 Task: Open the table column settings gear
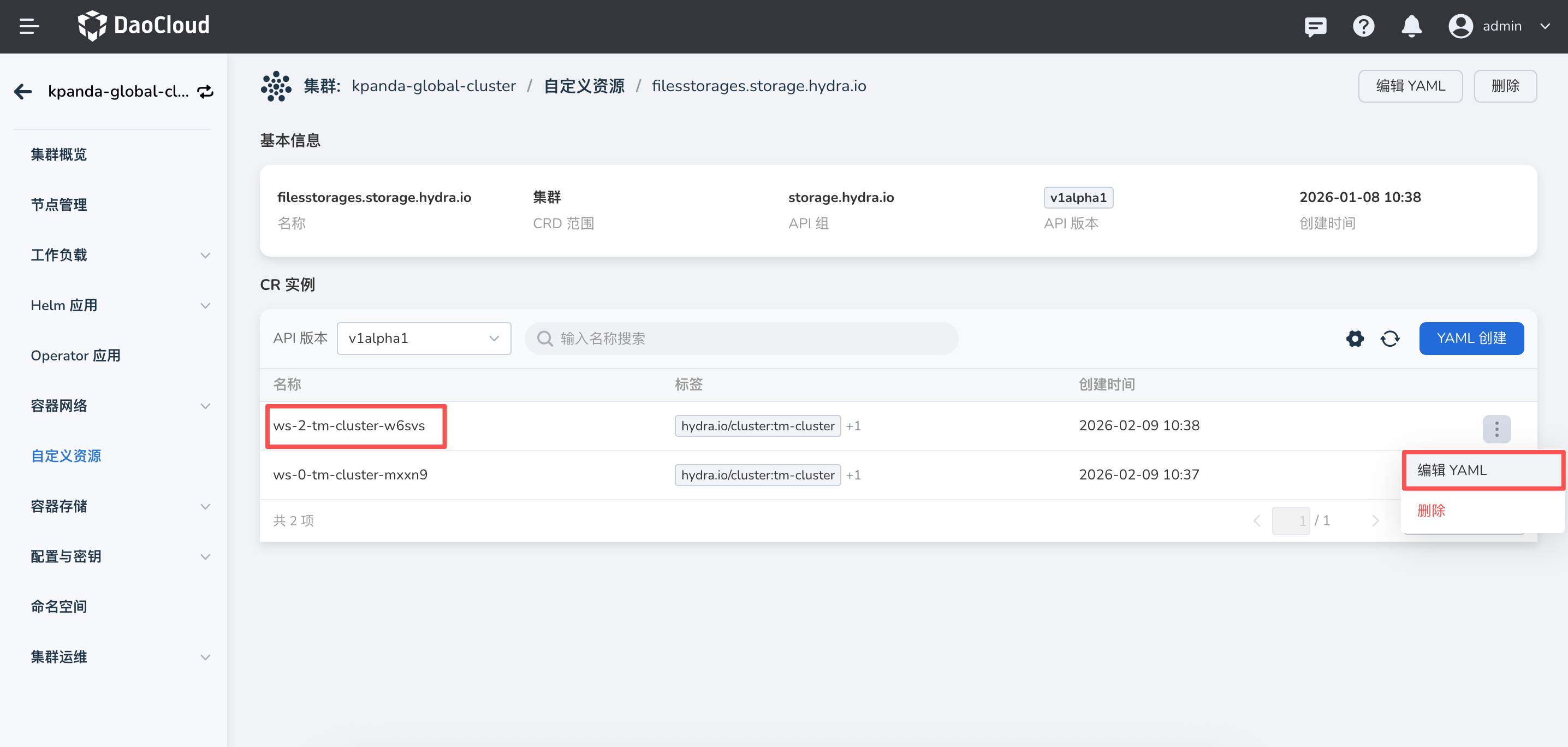[x=1355, y=339]
